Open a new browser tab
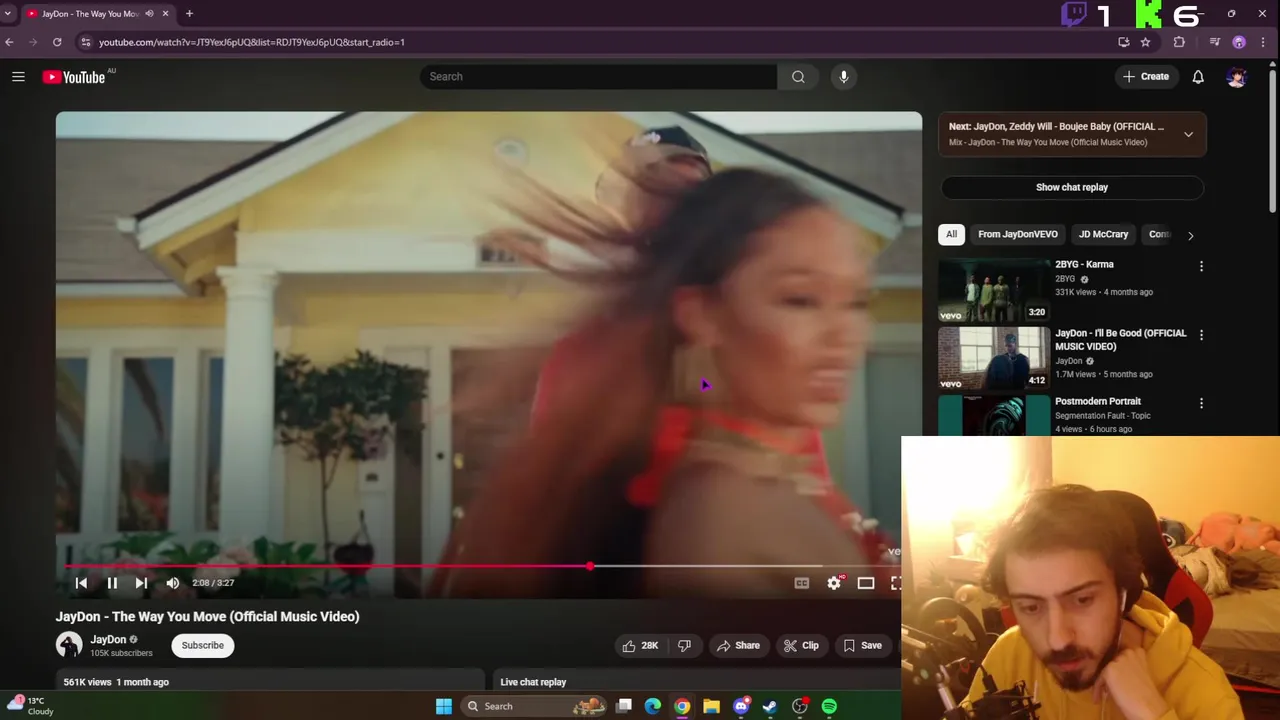The height and width of the screenshot is (720, 1280). point(189,14)
